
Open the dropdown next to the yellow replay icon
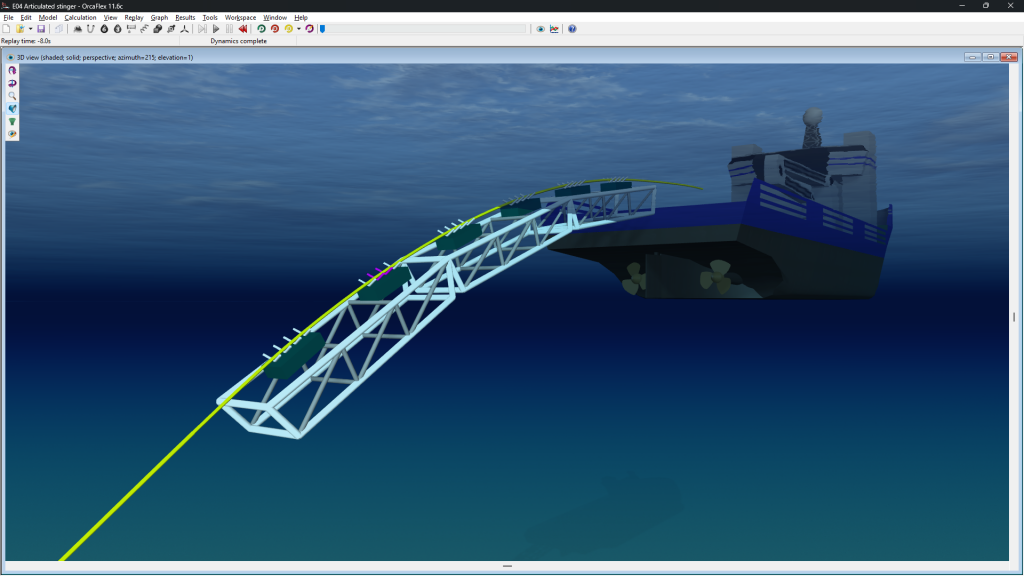[297, 30]
